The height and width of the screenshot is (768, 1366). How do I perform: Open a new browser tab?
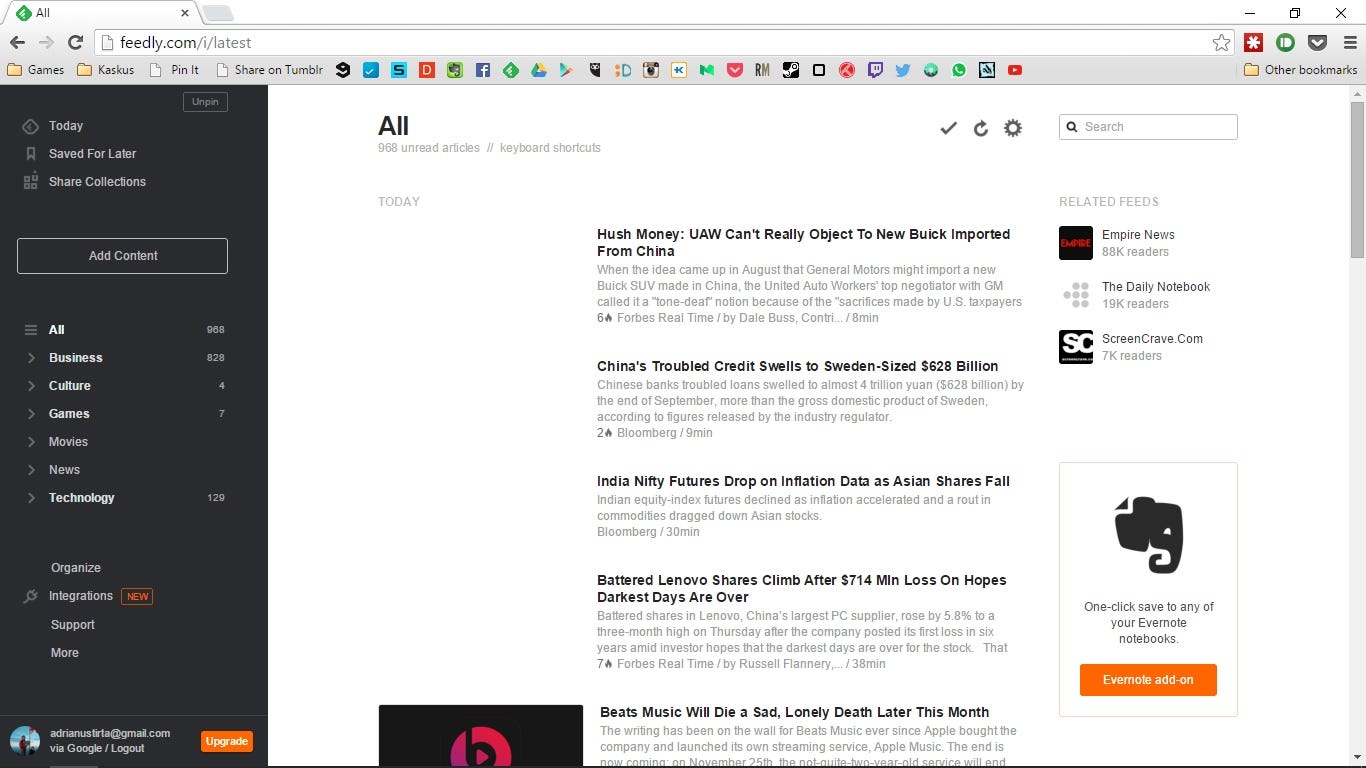[218, 13]
